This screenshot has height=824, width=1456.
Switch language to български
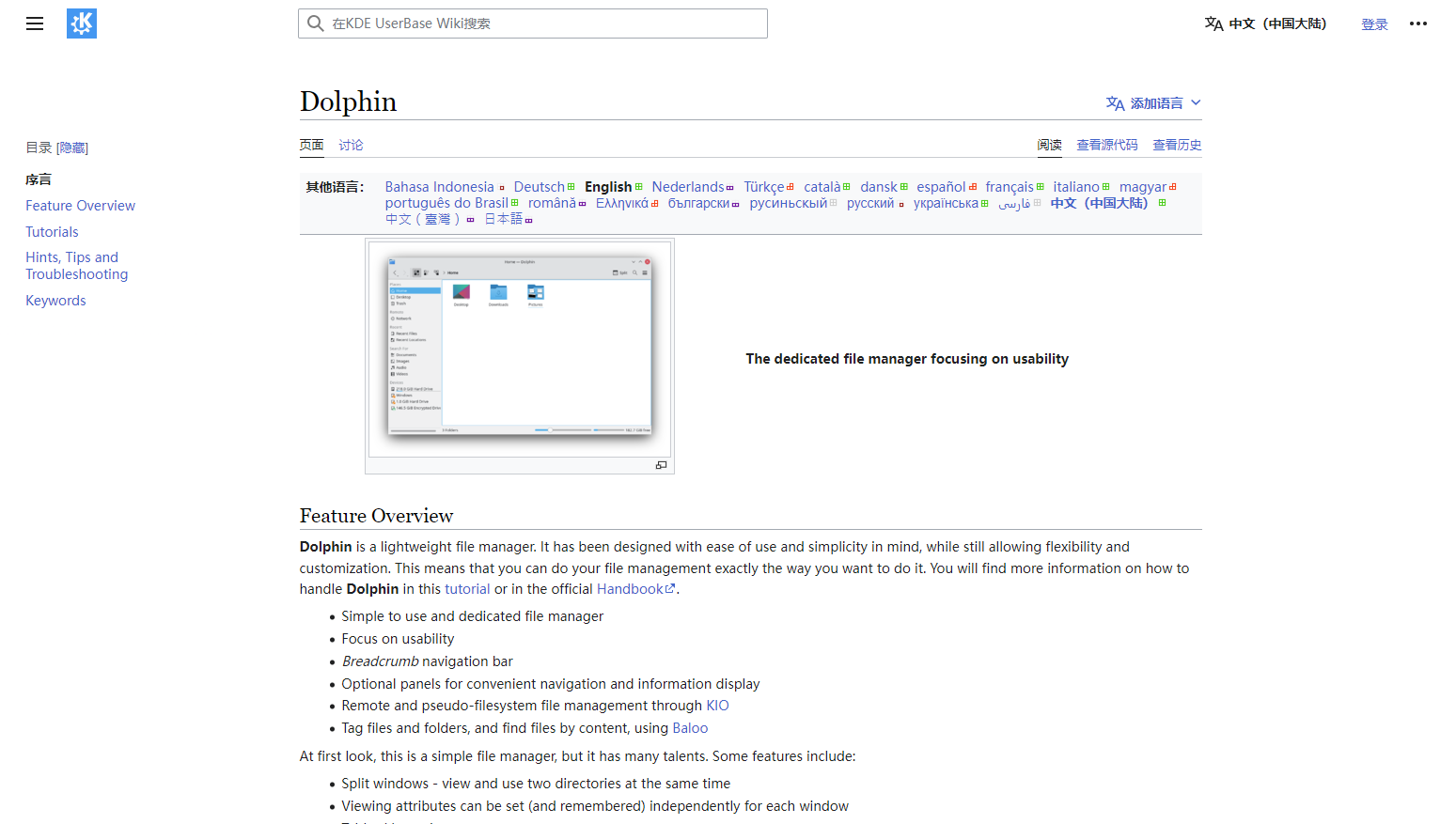pyautogui.click(x=698, y=203)
